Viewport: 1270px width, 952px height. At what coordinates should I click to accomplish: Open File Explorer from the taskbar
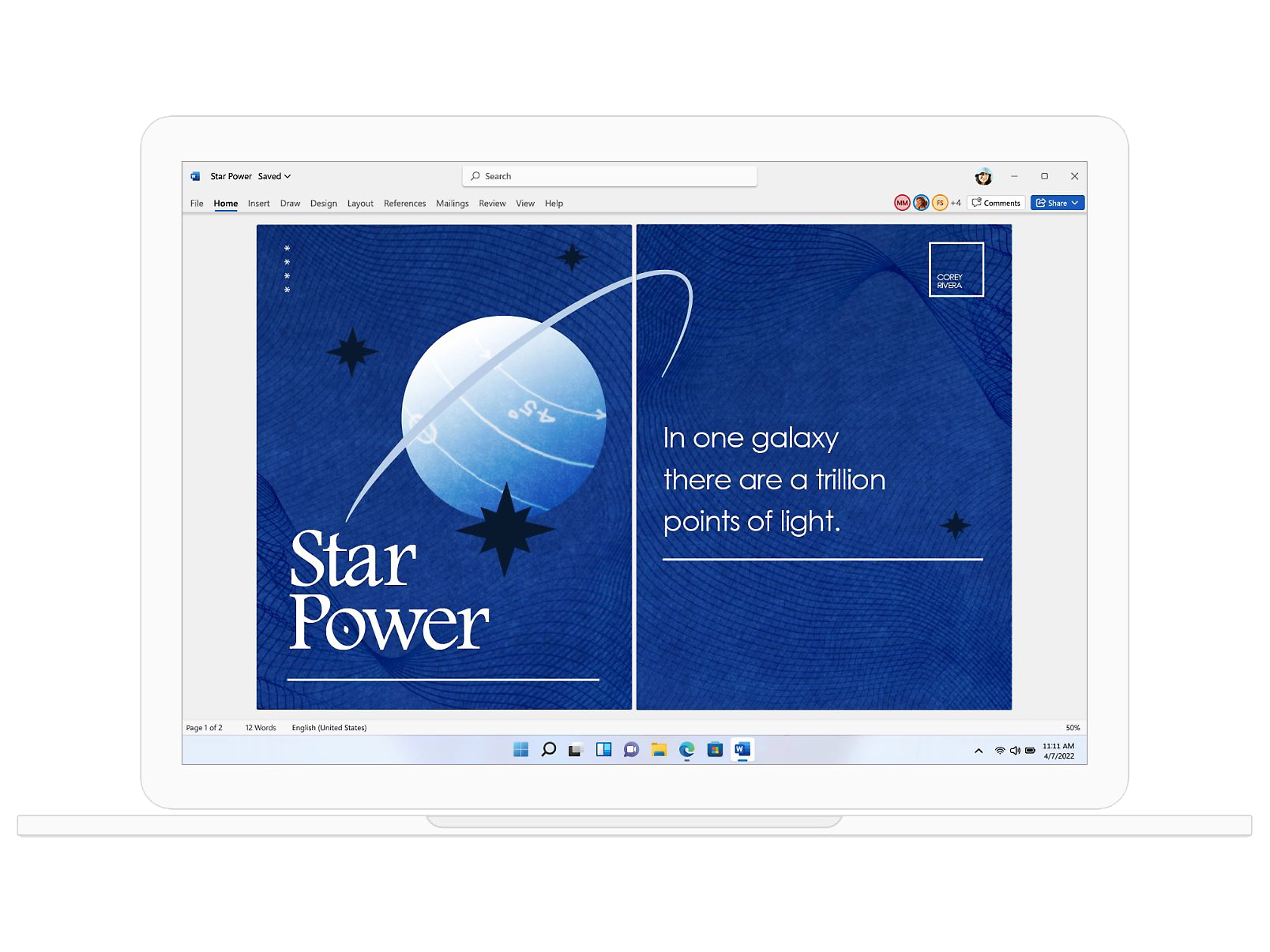click(659, 750)
